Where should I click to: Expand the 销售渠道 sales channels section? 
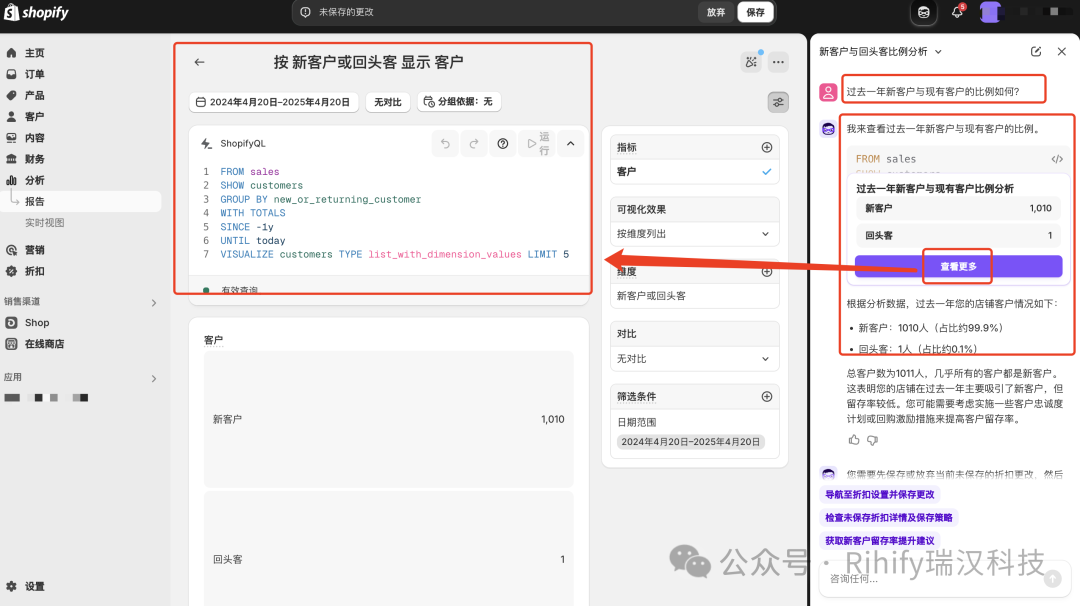point(154,302)
